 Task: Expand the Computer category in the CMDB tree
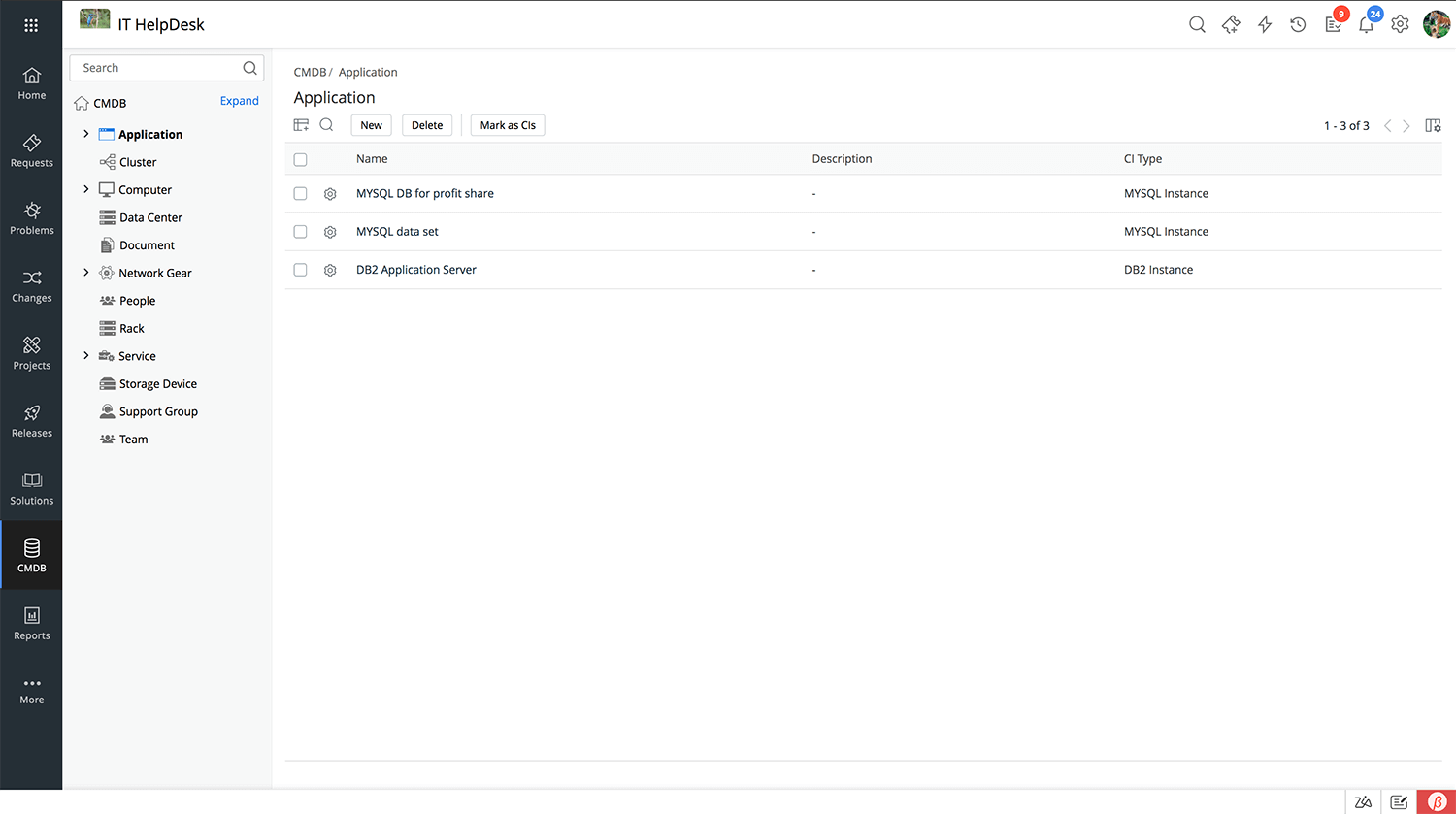tap(86, 189)
